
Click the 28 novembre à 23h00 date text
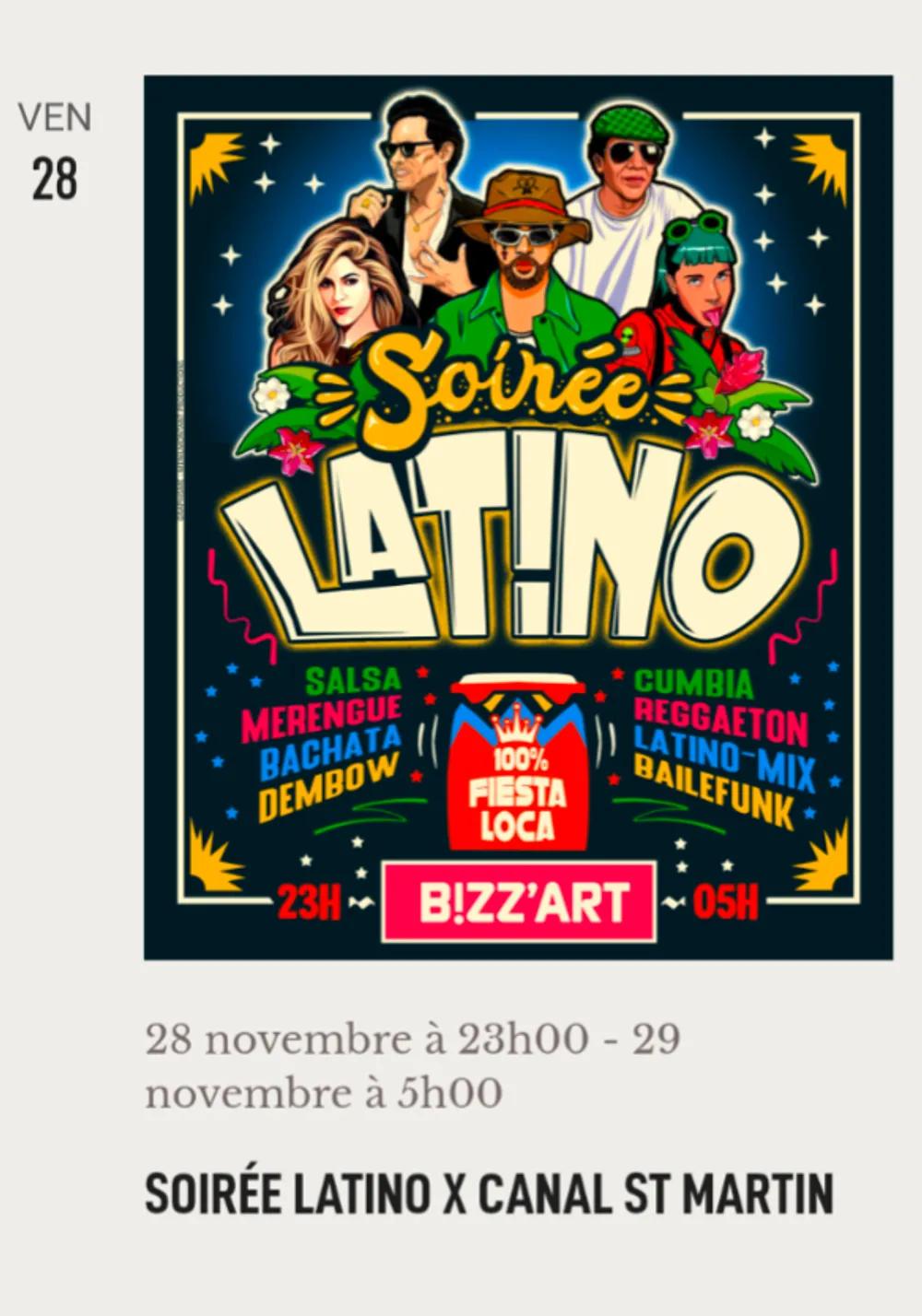click(367, 1040)
